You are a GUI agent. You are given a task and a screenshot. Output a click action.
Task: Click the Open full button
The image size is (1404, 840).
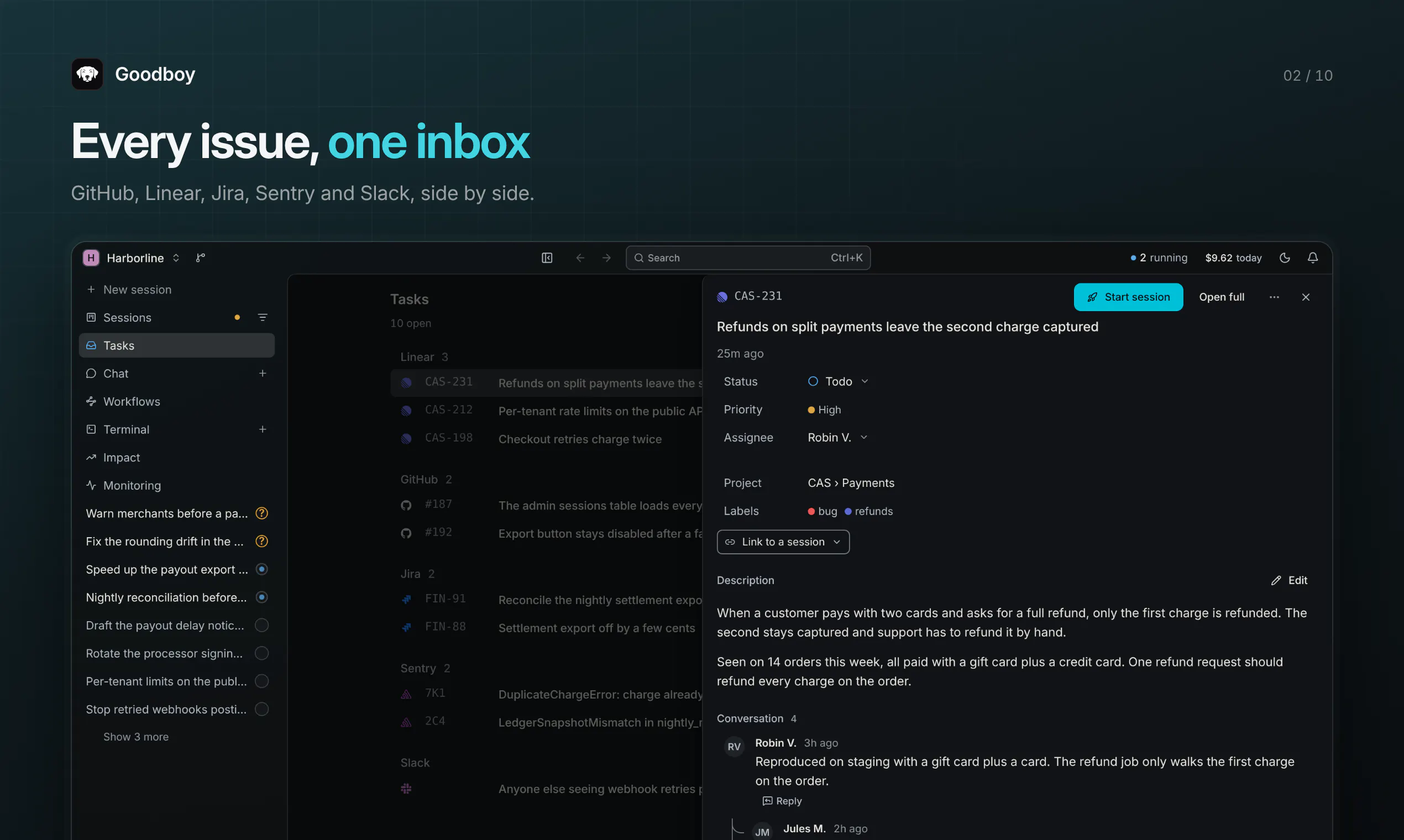pos(1221,297)
